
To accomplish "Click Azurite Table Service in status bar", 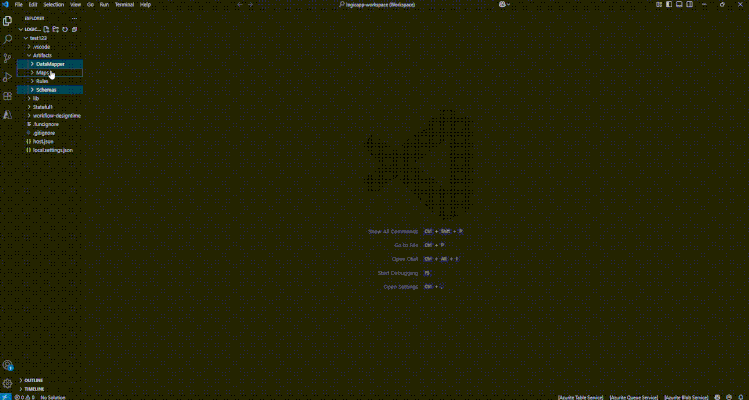I will click(x=580, y=397).
